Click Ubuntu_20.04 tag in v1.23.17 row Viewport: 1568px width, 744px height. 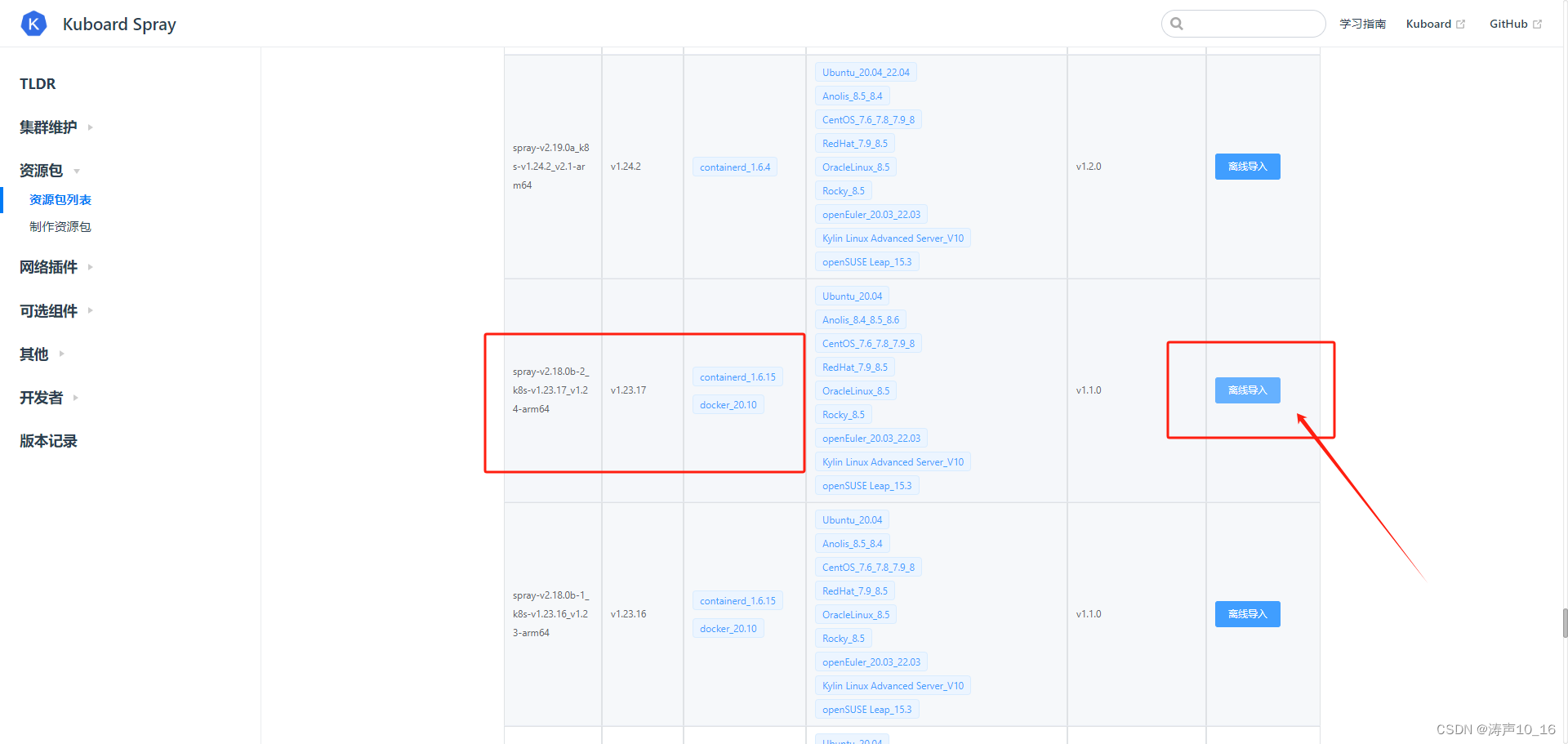(852, 296)
